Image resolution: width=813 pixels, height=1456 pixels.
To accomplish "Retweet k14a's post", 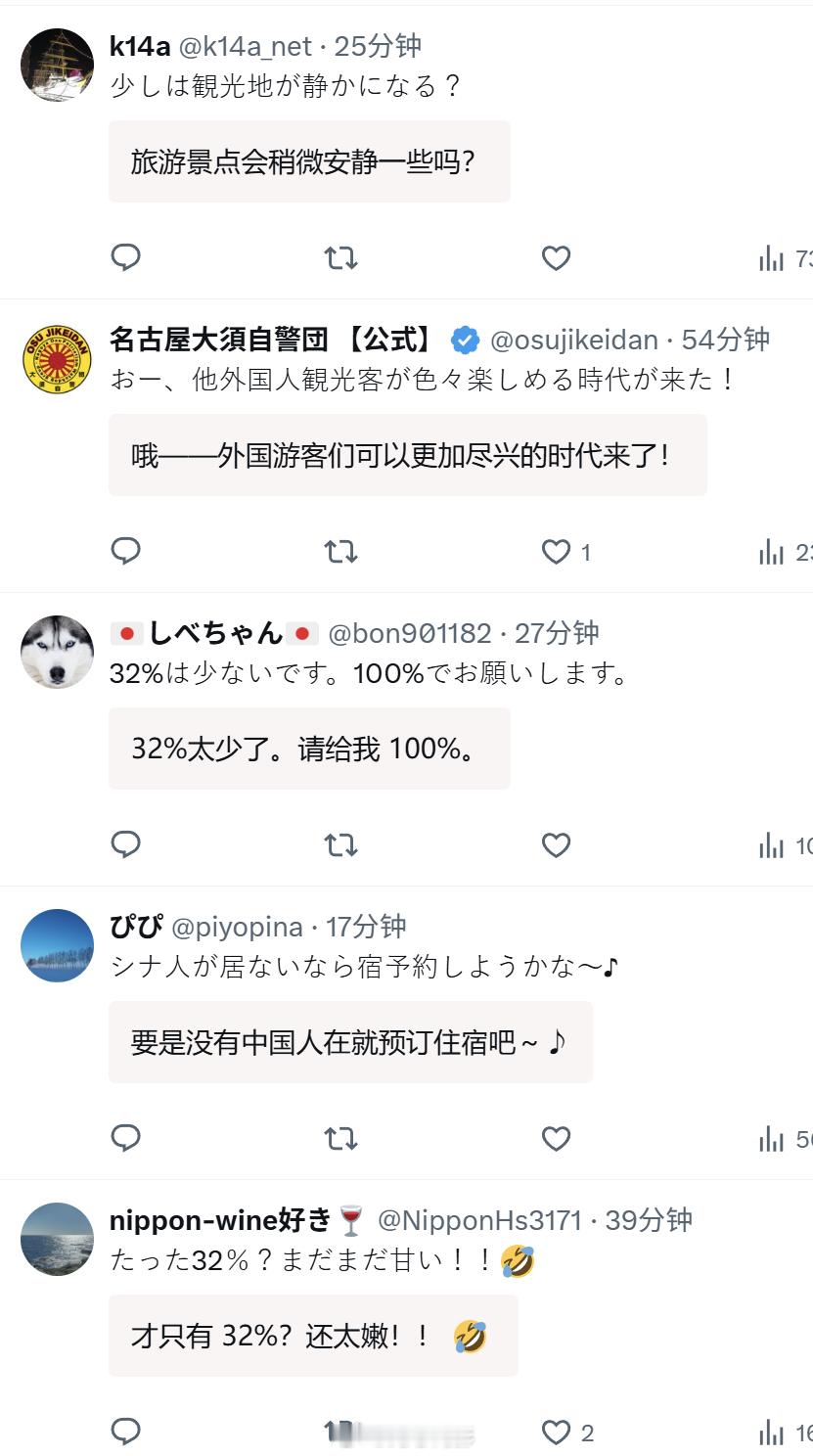I will pos(340,258).
